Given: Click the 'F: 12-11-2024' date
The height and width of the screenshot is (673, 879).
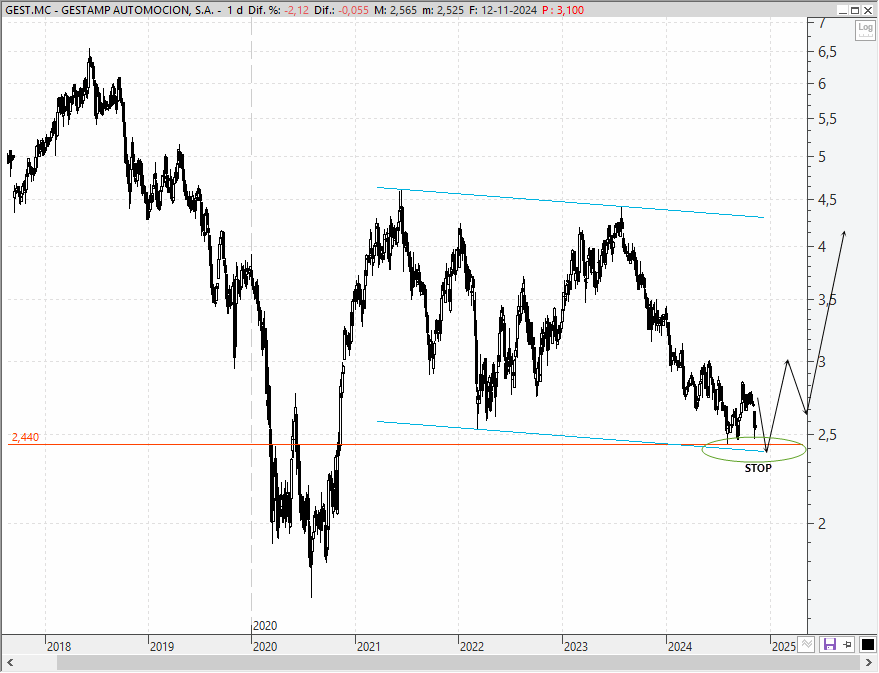Looking at the screenshot, I should click(503, 10).
